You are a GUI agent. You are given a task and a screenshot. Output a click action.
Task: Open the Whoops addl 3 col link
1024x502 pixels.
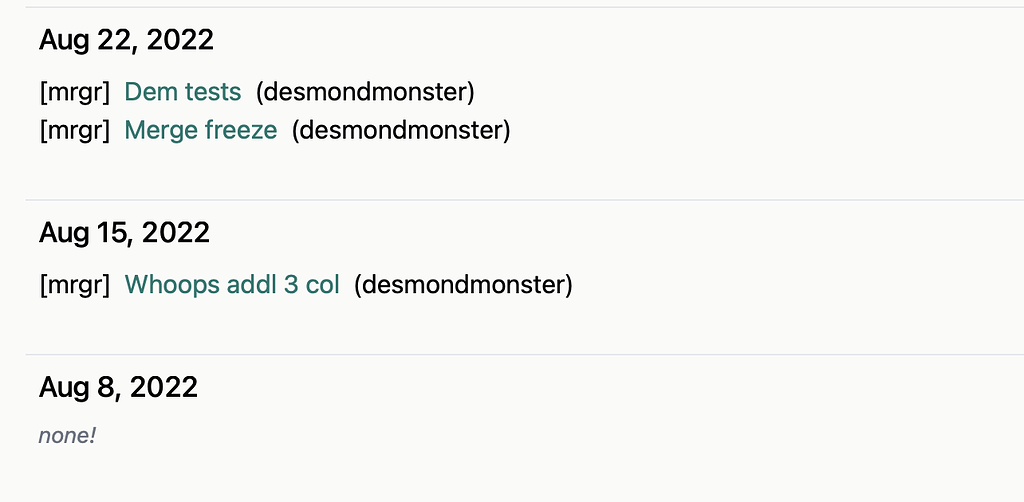pos(232,285)
